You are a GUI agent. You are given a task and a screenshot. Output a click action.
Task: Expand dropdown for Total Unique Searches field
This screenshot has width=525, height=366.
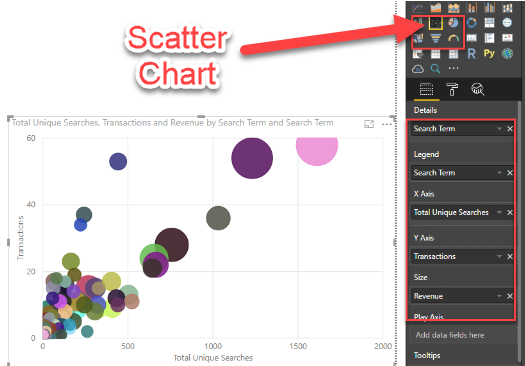[499, 212]
